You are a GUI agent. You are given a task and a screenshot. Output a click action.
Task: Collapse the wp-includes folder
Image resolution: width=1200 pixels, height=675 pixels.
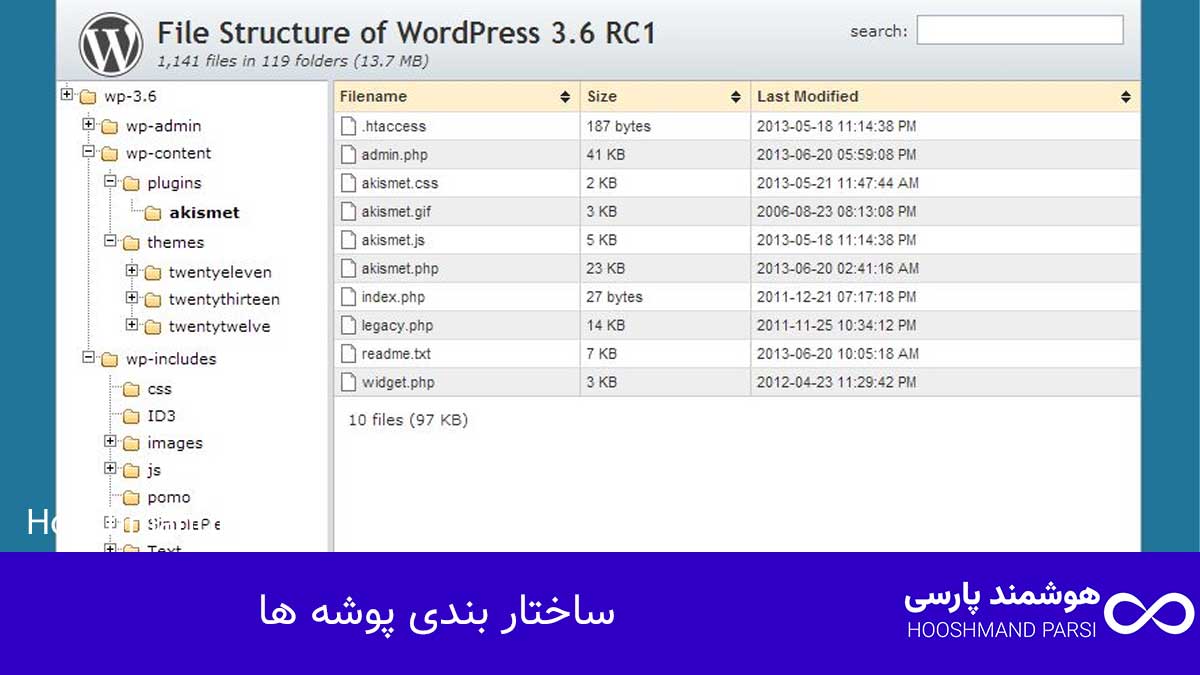(x=88, y=357)
